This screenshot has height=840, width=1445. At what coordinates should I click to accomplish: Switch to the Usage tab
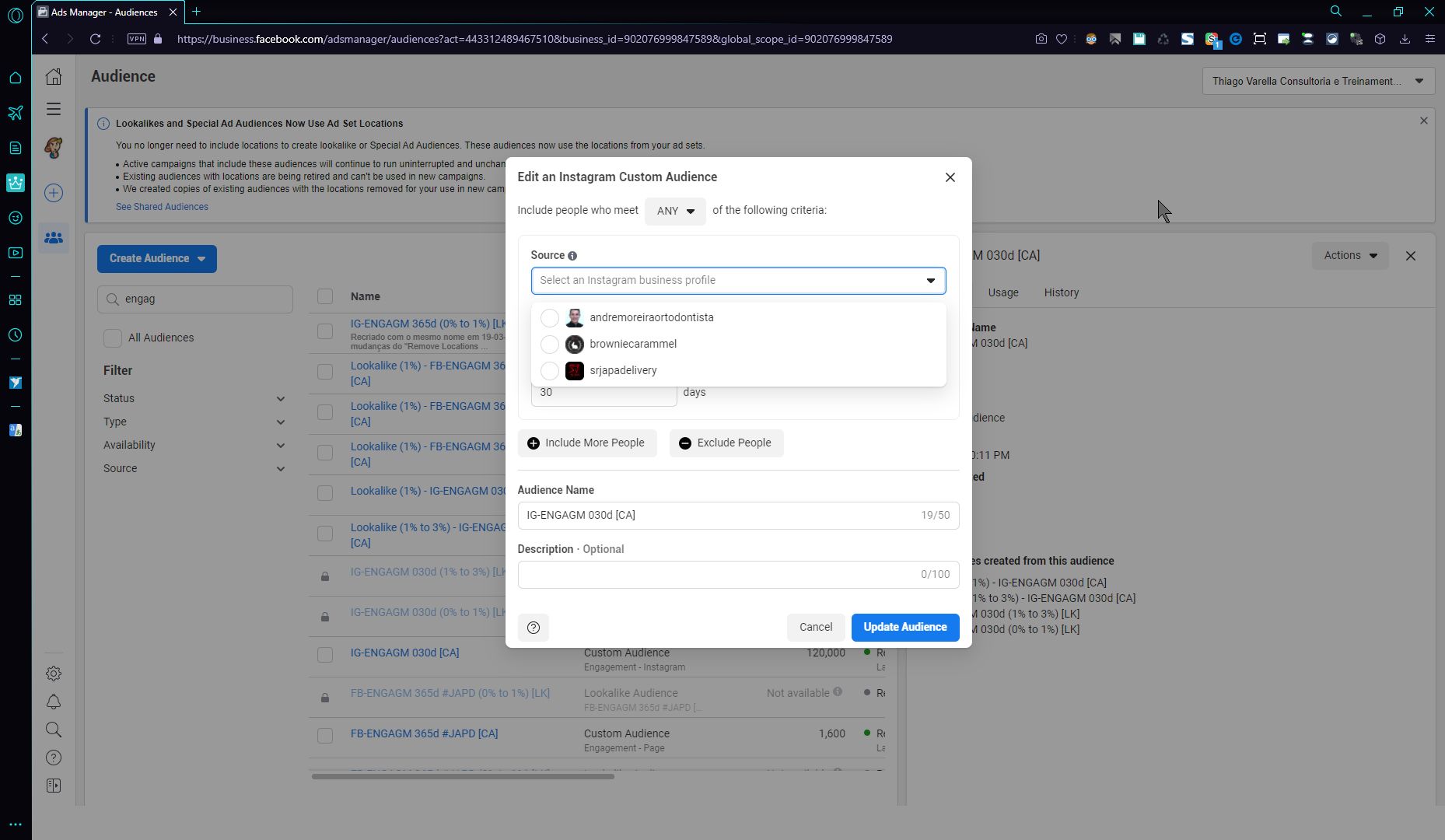[x=1002, y=293]
